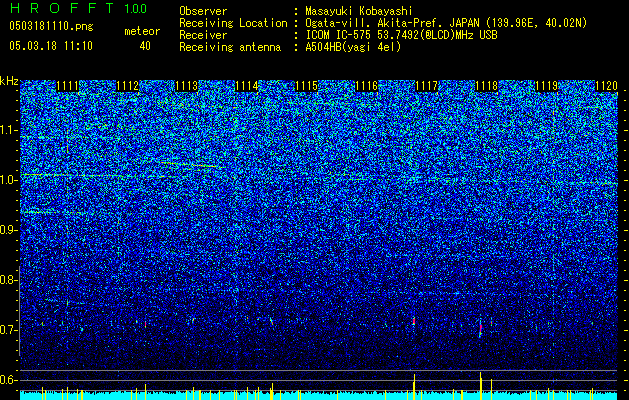Click the A504HB(yagi 4el) antenna text
The image size is (629, 400).
[353, 47]
